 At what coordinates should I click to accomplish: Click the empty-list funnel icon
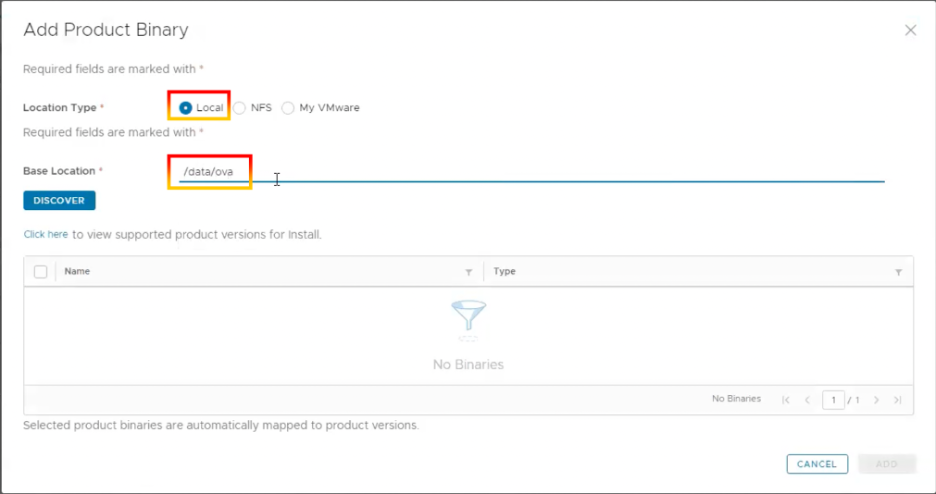[468, 318]
